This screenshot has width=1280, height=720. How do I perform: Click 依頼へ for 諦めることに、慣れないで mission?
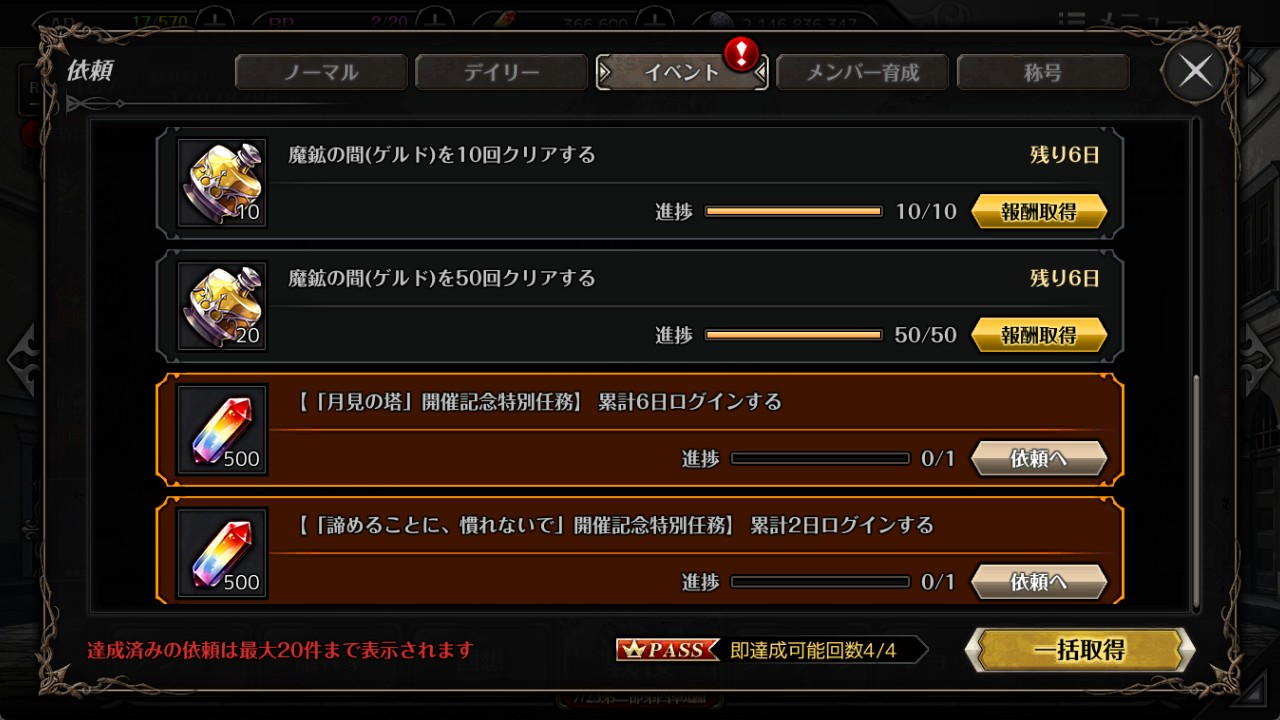(x=1039, y=581)
